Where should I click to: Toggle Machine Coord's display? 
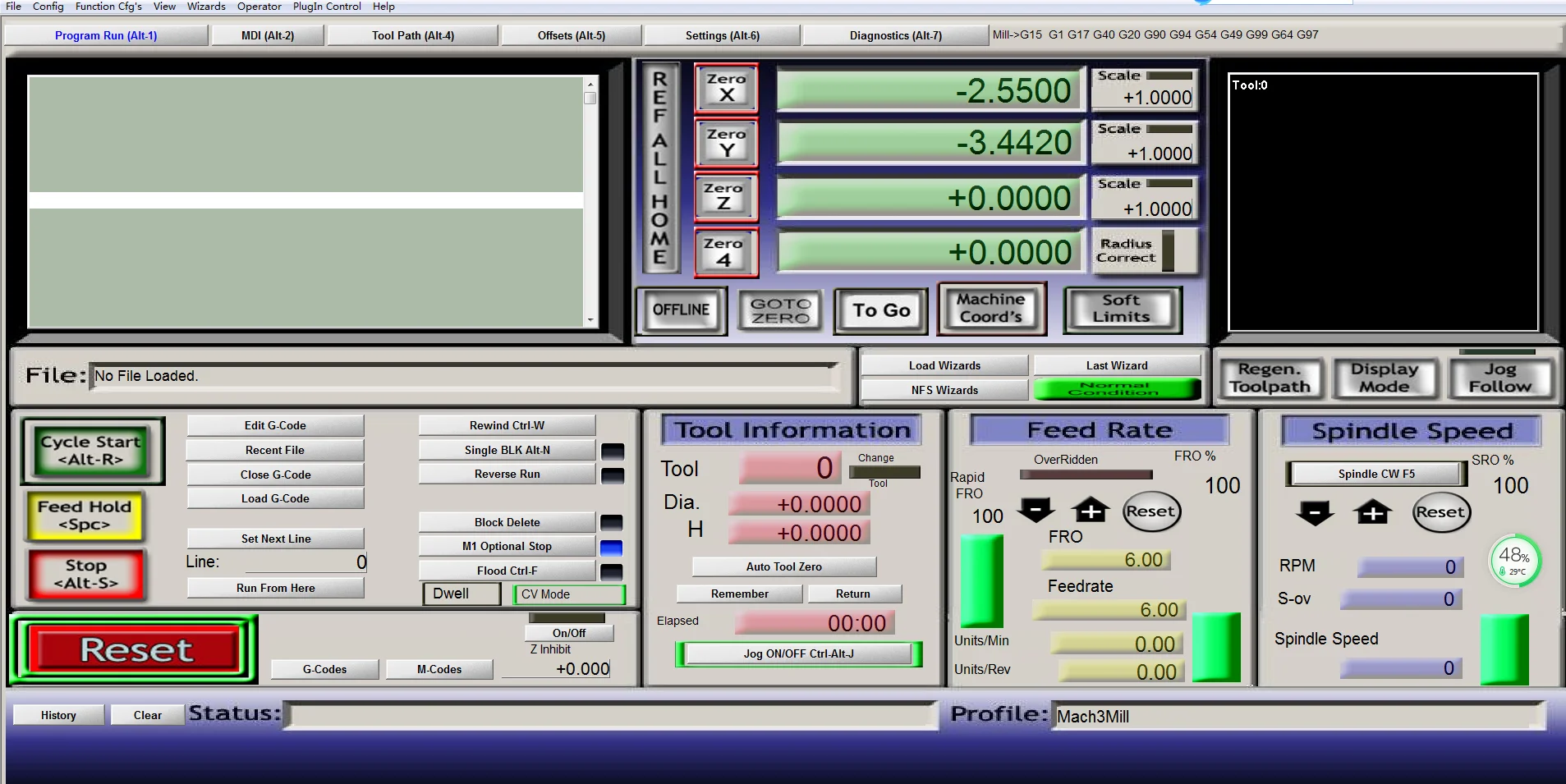[991, 309]
